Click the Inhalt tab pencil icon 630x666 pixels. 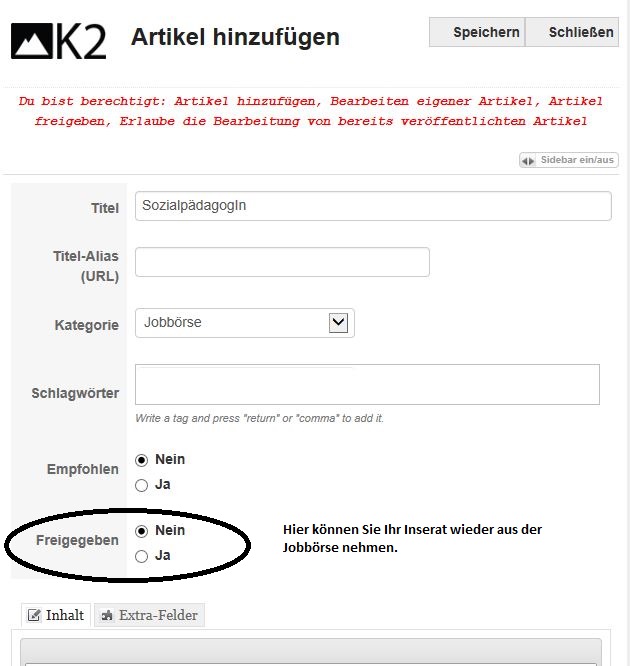coord(34,615)
